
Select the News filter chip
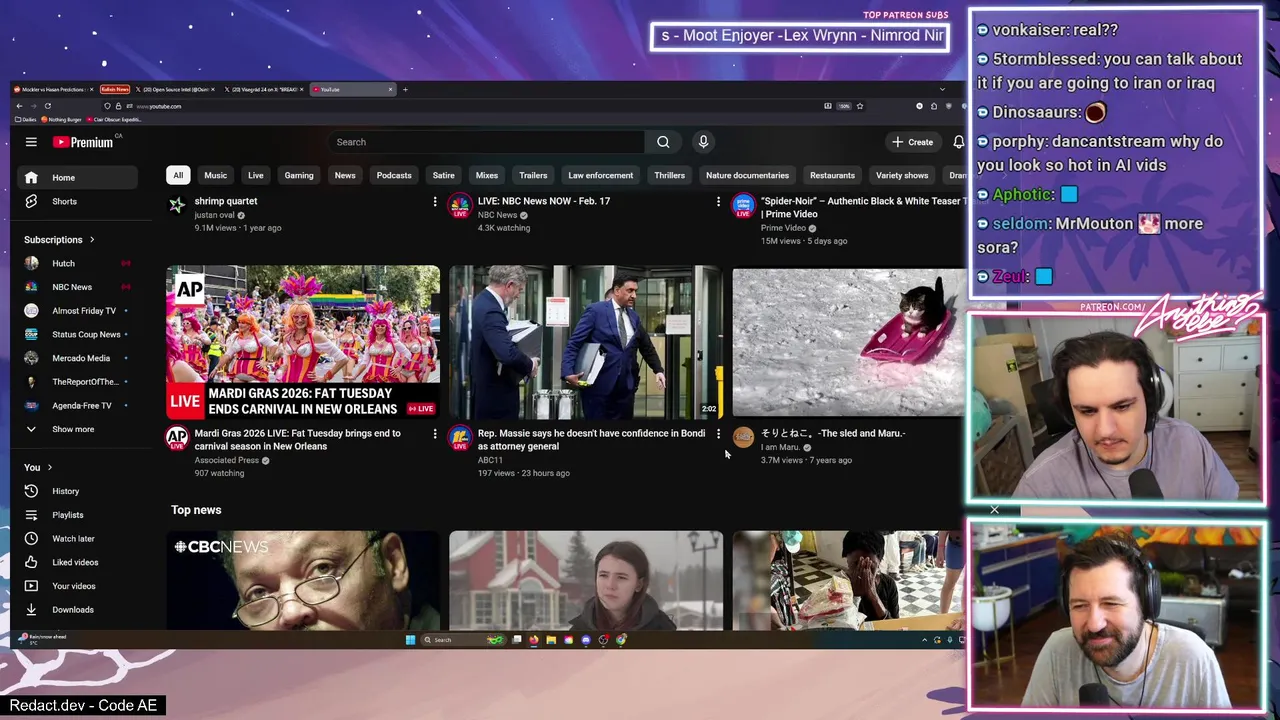point(345,175)
